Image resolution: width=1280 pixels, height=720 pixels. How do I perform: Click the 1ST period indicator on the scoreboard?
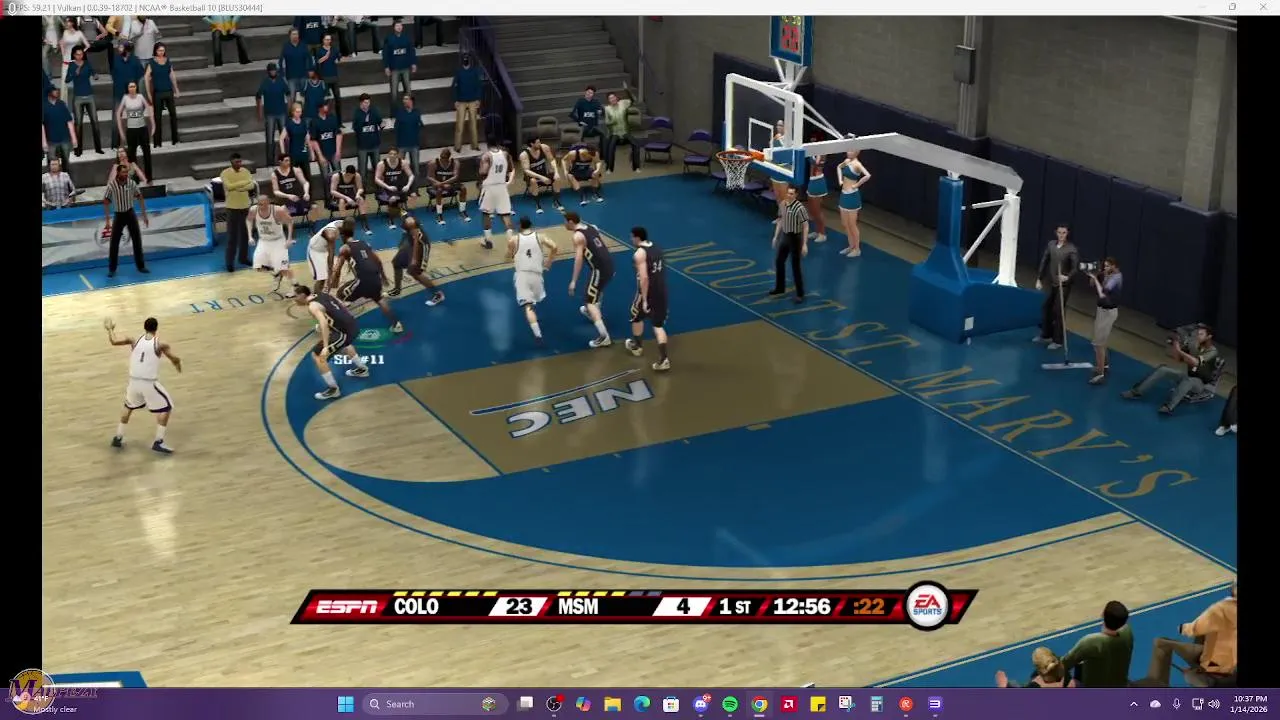point(735,607)
